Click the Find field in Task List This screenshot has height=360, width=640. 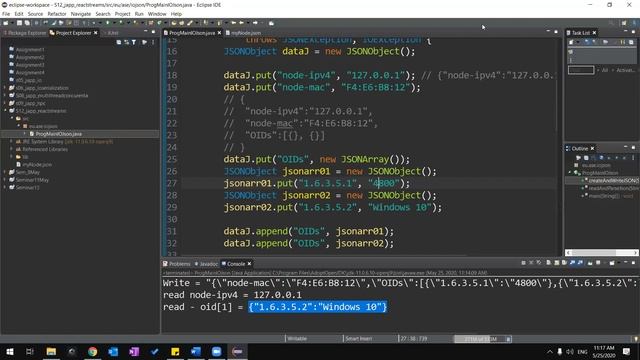point(581,70)
